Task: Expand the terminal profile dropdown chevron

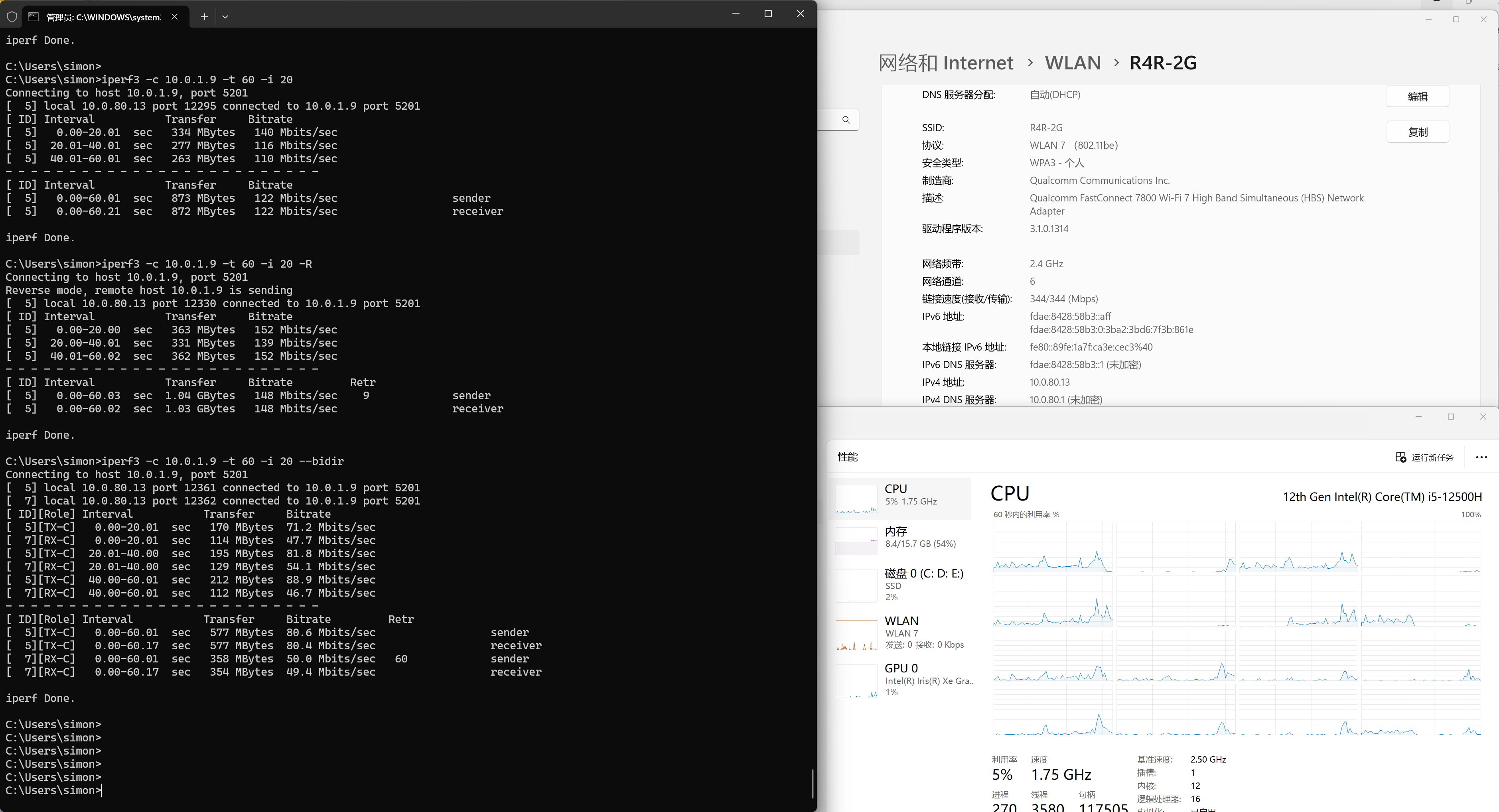Action: (x=225, y=17)
